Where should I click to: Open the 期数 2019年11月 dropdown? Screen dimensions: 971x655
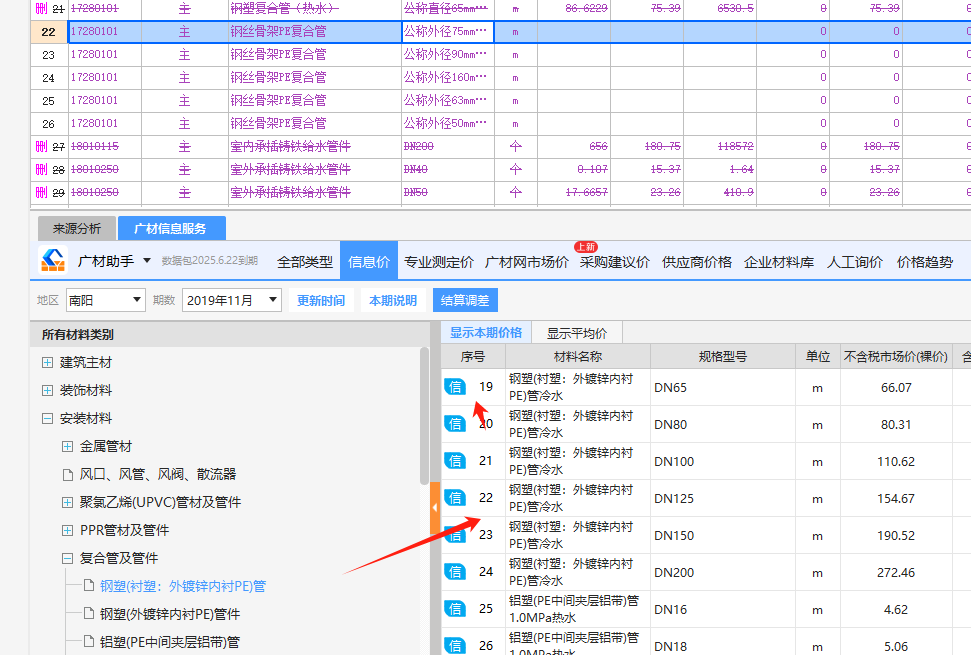(x=232, y=300)
